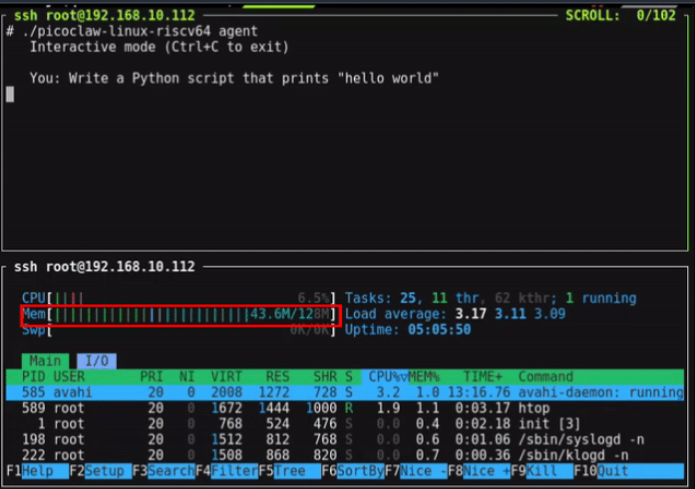Sort by the SHR column header
This screenshot has width=695, height=489.
click(325, 377)
